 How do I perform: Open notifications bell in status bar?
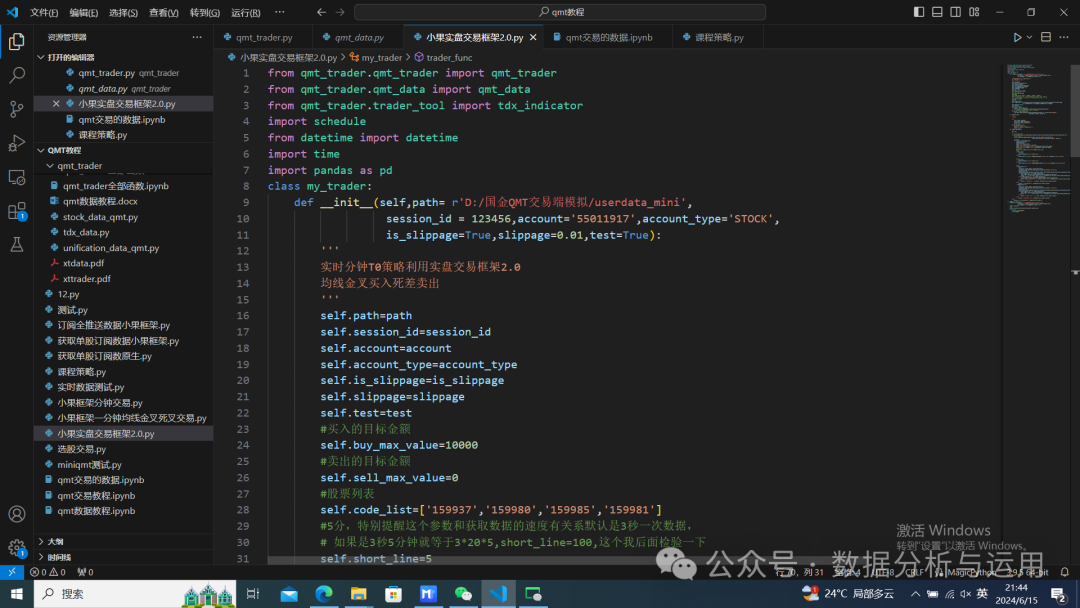point(1064,572)
